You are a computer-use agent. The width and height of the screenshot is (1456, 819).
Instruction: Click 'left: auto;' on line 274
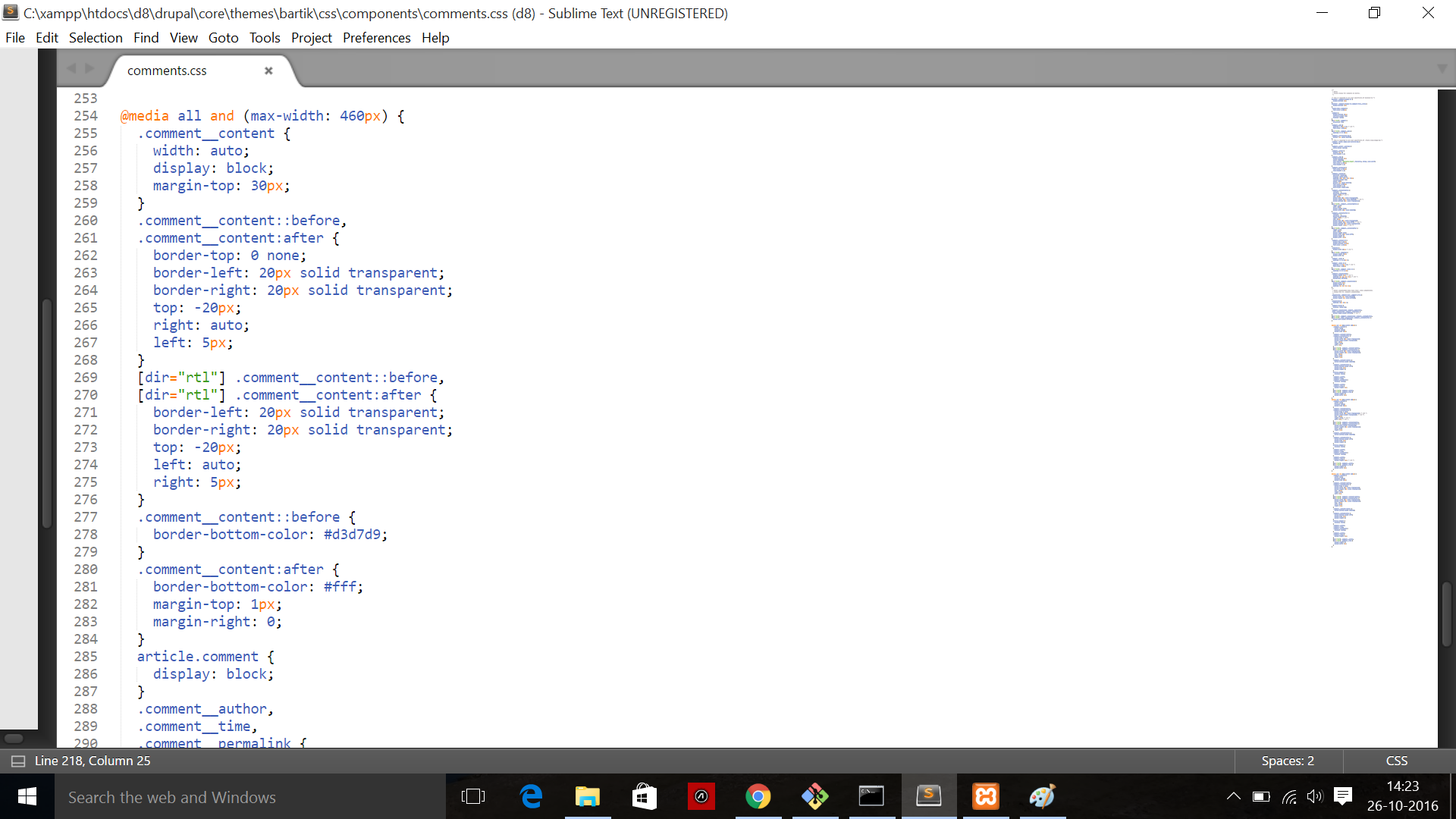(197, 465)
